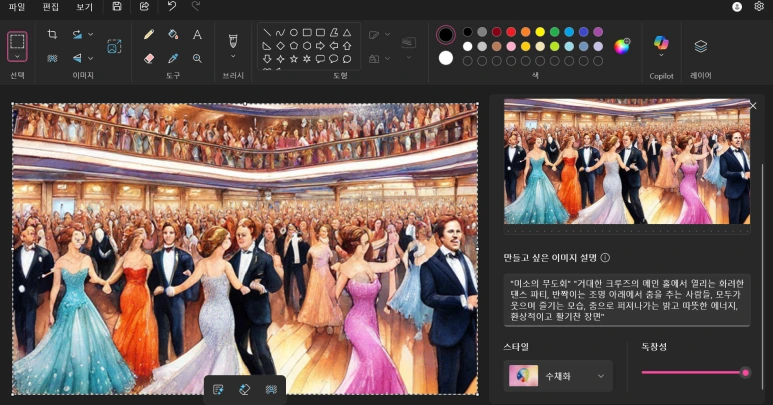This screenshot has height=405, width=773.
Task: Click generative erase icon on floating canvas toolbar
Action: pos(245,390)
